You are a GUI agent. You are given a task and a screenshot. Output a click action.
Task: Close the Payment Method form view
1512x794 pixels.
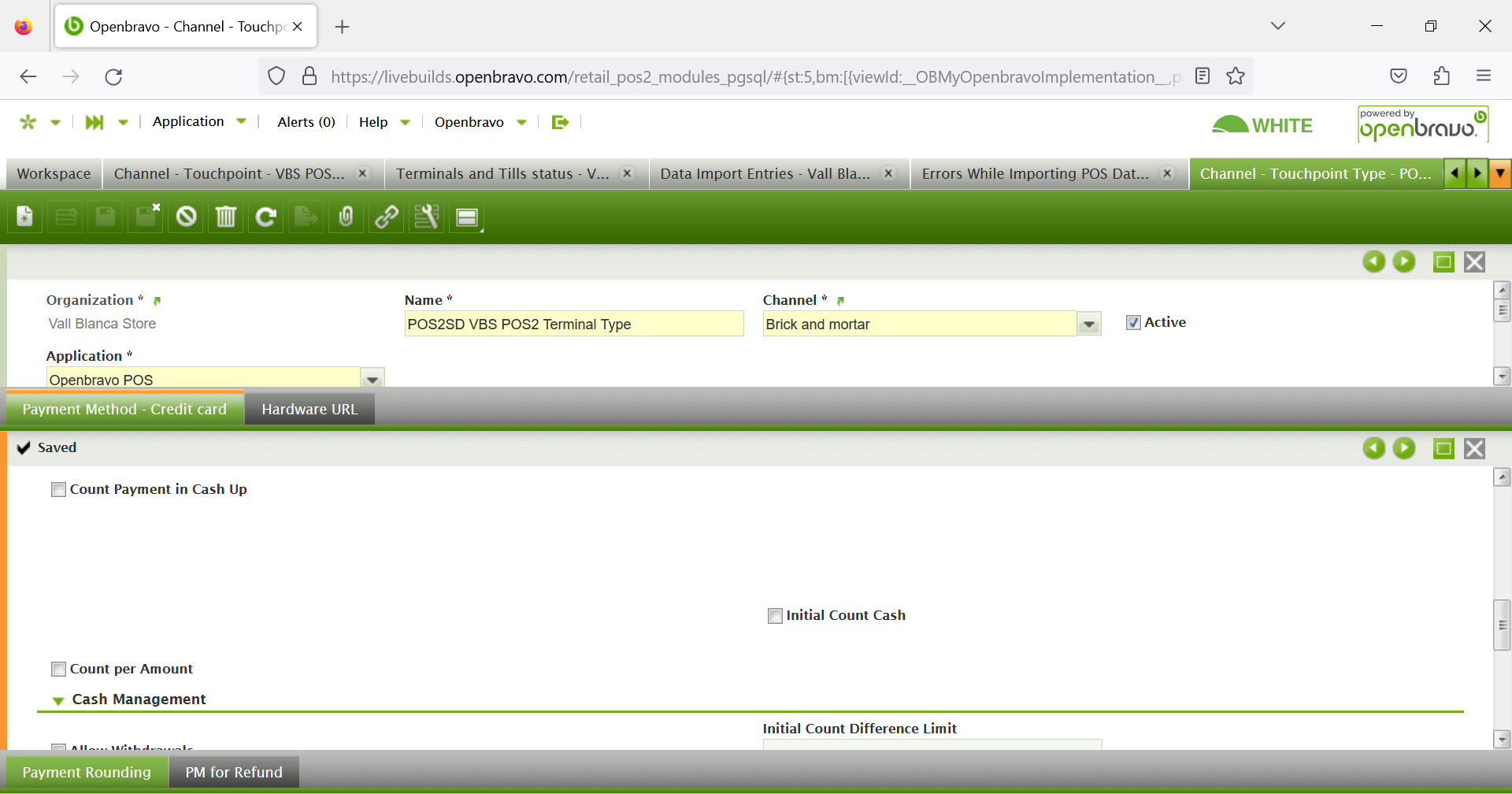(x=1475, y=448)
